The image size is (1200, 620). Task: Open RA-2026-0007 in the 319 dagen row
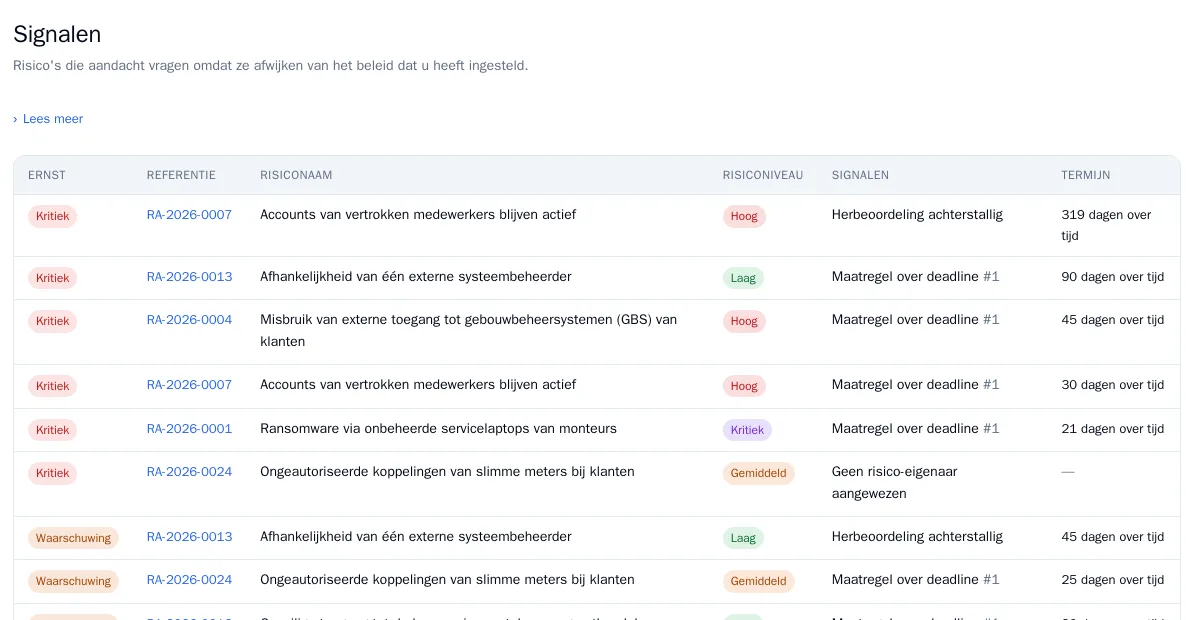[x=189, y=215]
